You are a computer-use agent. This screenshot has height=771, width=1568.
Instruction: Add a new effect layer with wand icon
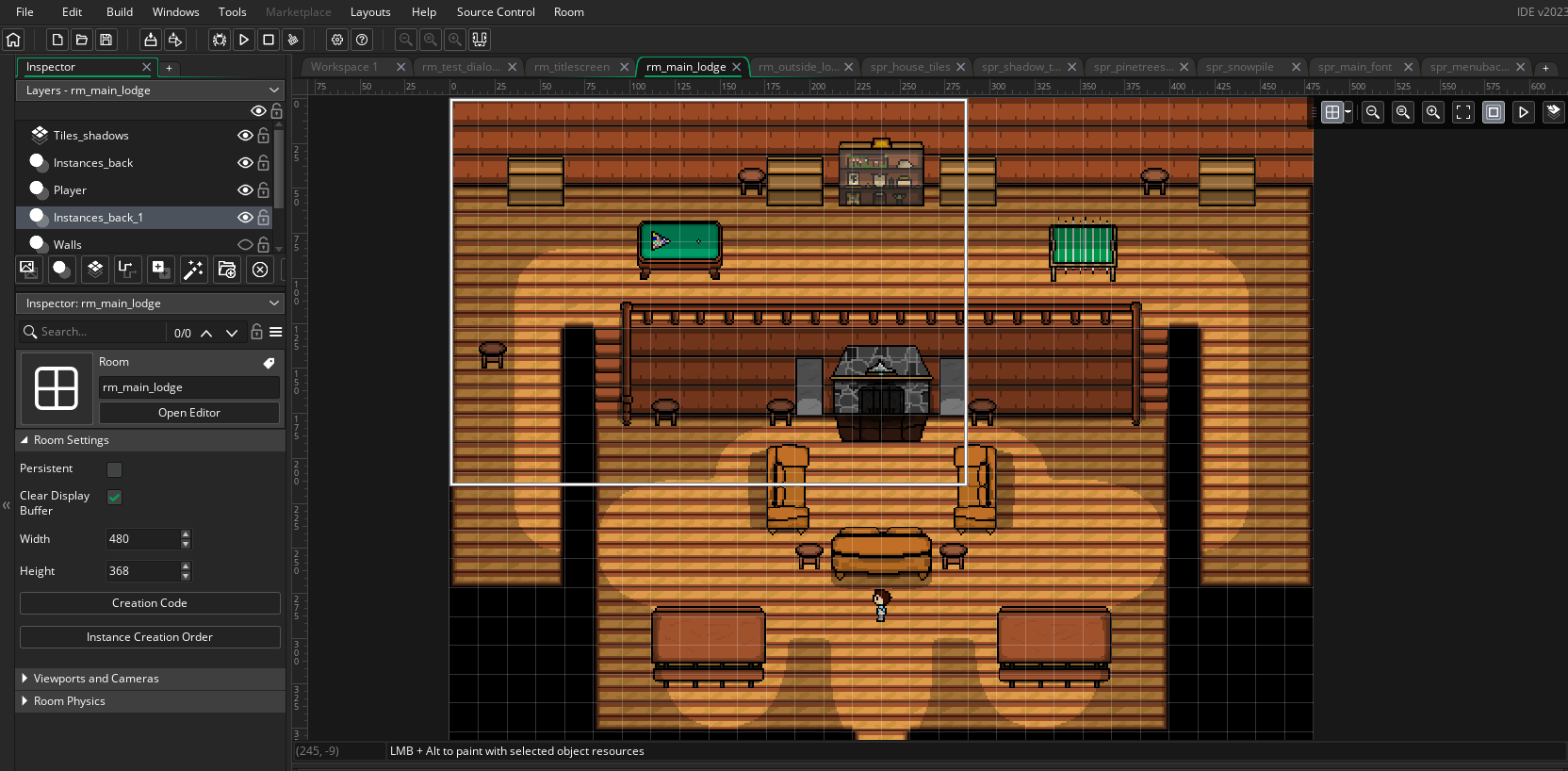[193, 270]
